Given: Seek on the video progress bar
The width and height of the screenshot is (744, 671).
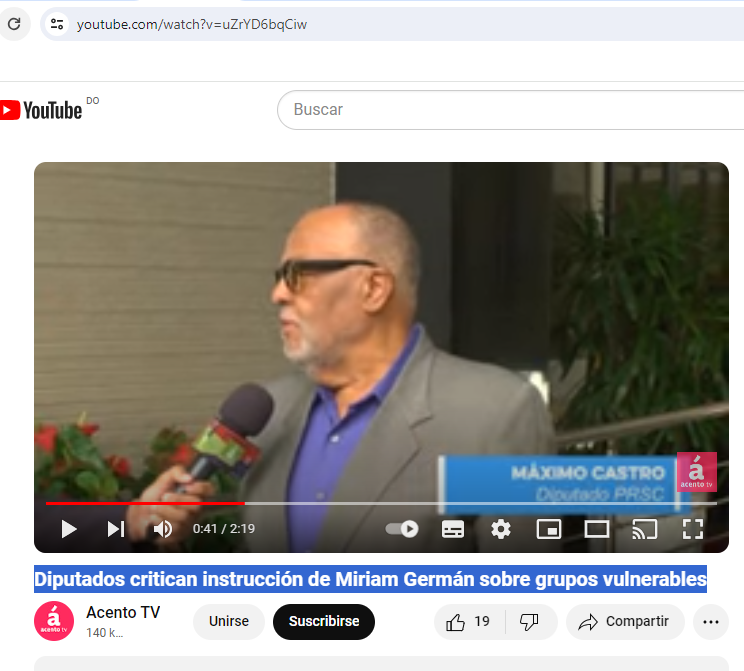Looking at the screenshot, I should pyautogui.click(x=381, y=503).
